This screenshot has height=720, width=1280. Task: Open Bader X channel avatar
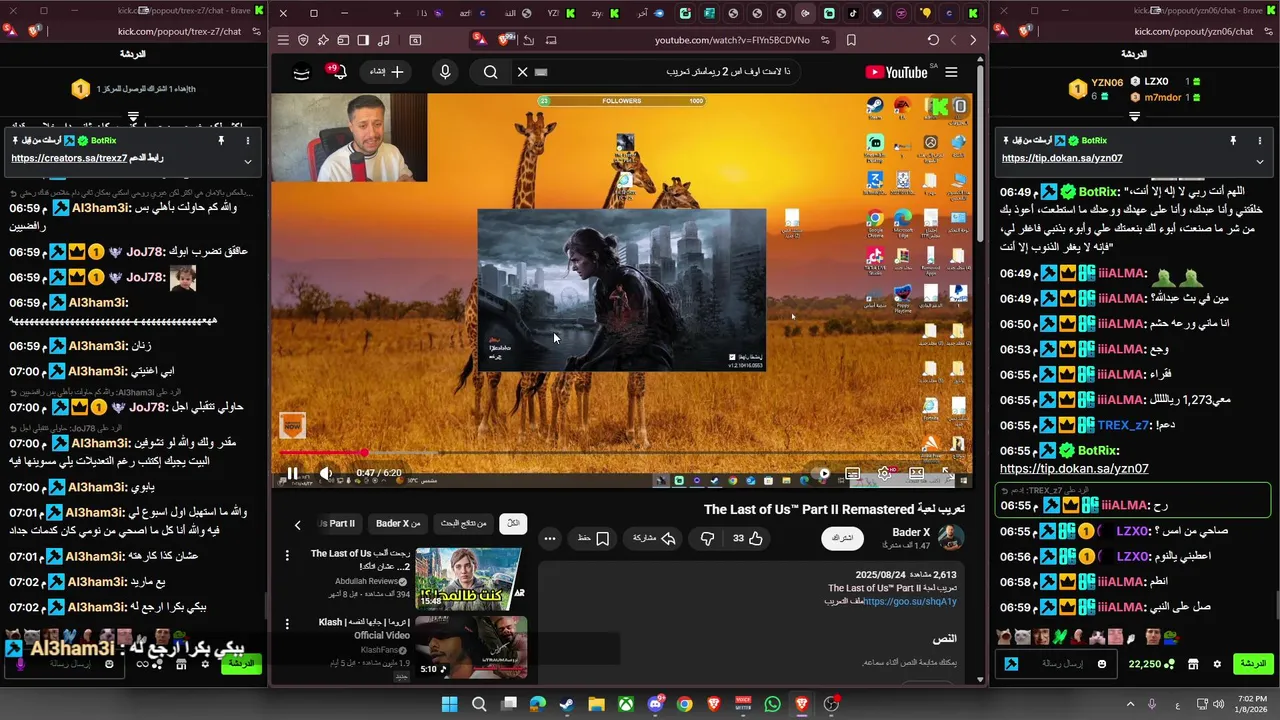950,538
